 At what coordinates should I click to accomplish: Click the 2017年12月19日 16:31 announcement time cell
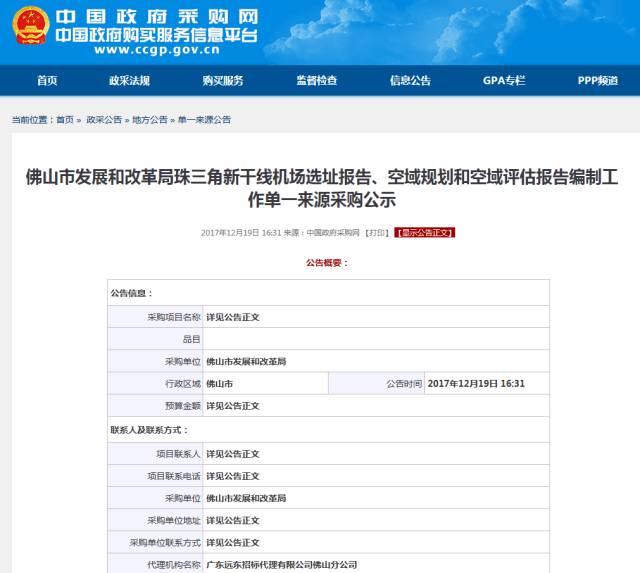point(476,384)
